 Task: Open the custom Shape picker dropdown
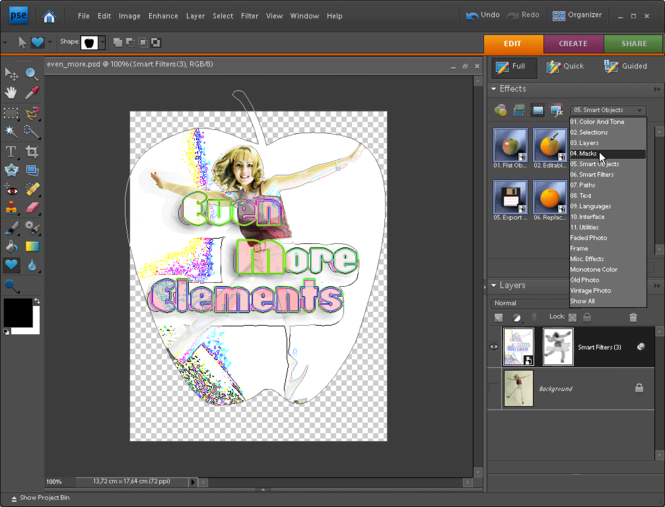pos(102,43)
